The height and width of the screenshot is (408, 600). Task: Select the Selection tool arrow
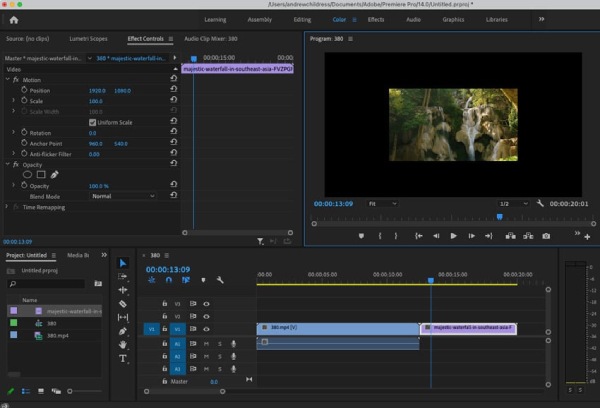[122, 263]
